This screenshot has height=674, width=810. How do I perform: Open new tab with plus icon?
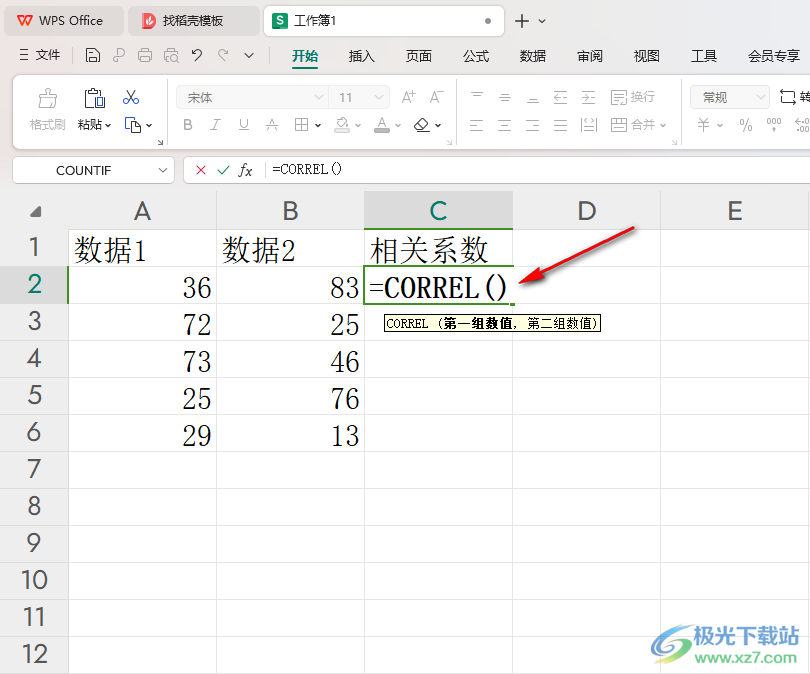pos(522,21)
